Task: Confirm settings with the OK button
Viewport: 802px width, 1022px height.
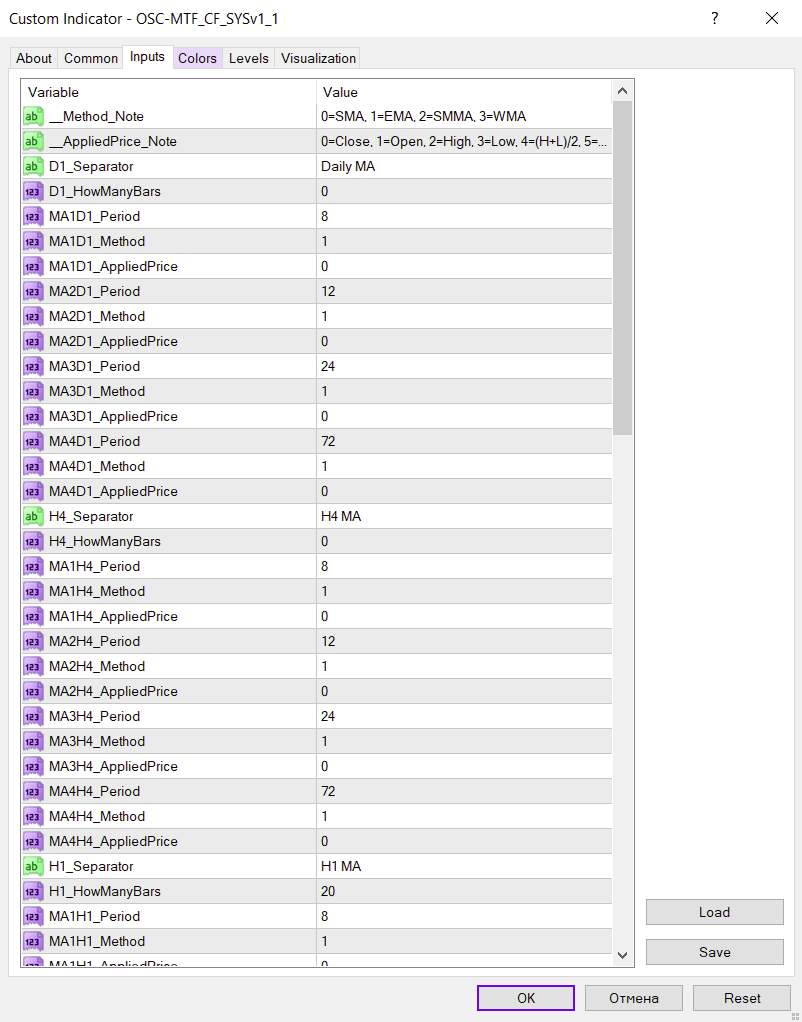Action: pyautogui.click(x=526, y=998)
